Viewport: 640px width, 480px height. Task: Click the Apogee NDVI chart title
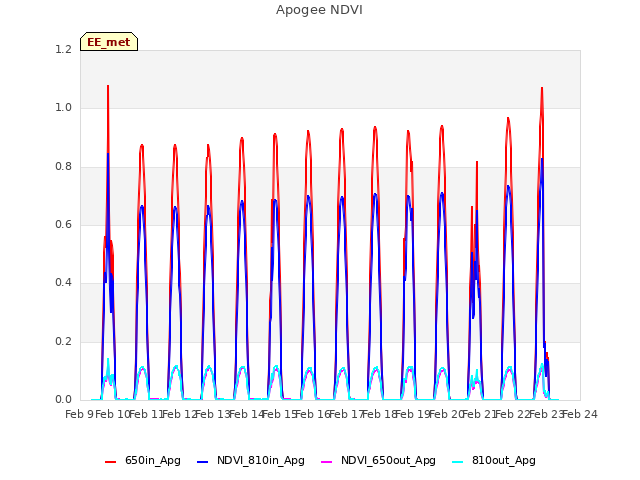click(319, 9)
